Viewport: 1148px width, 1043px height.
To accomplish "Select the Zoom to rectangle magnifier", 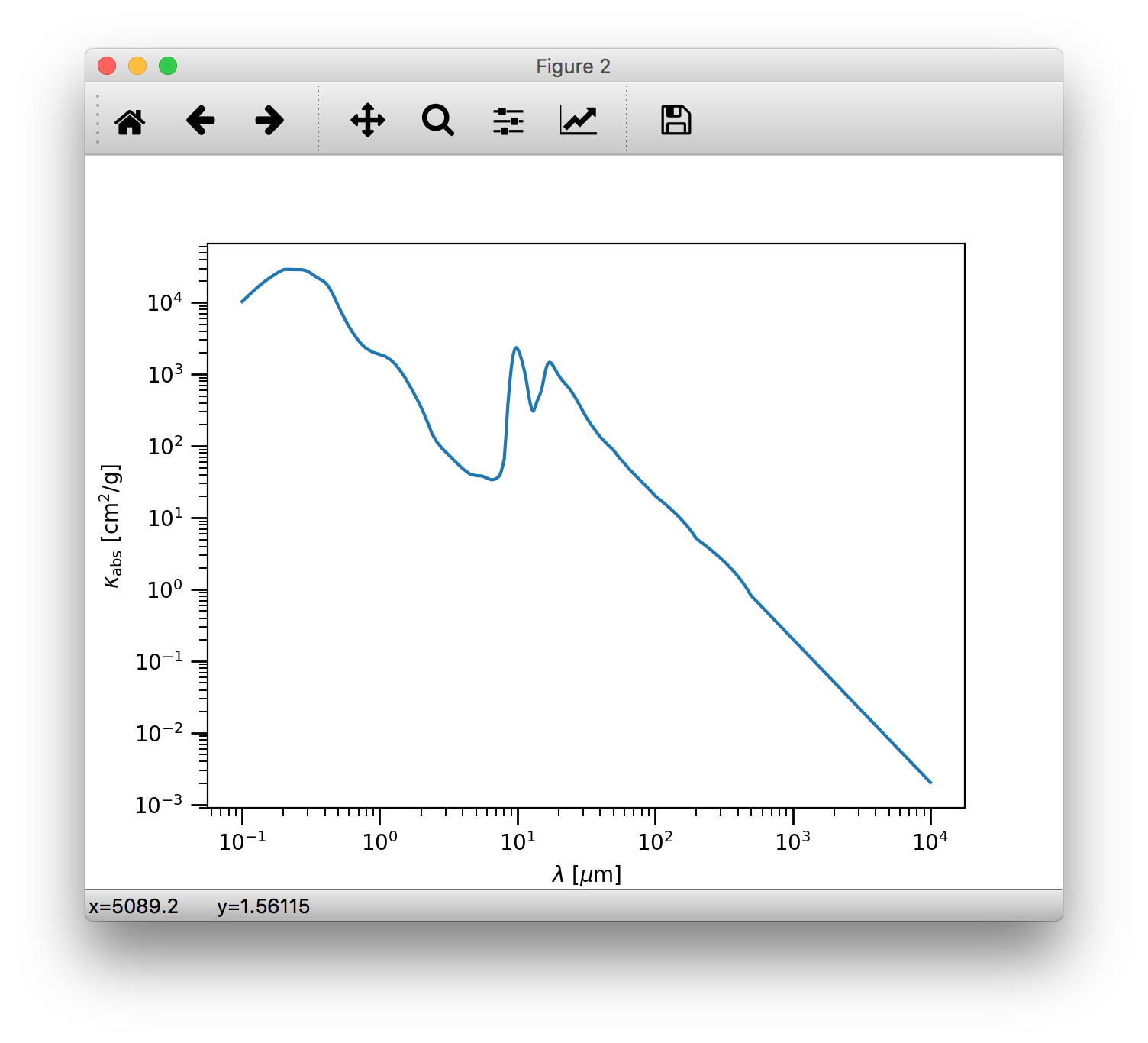I will coord(438,121).
